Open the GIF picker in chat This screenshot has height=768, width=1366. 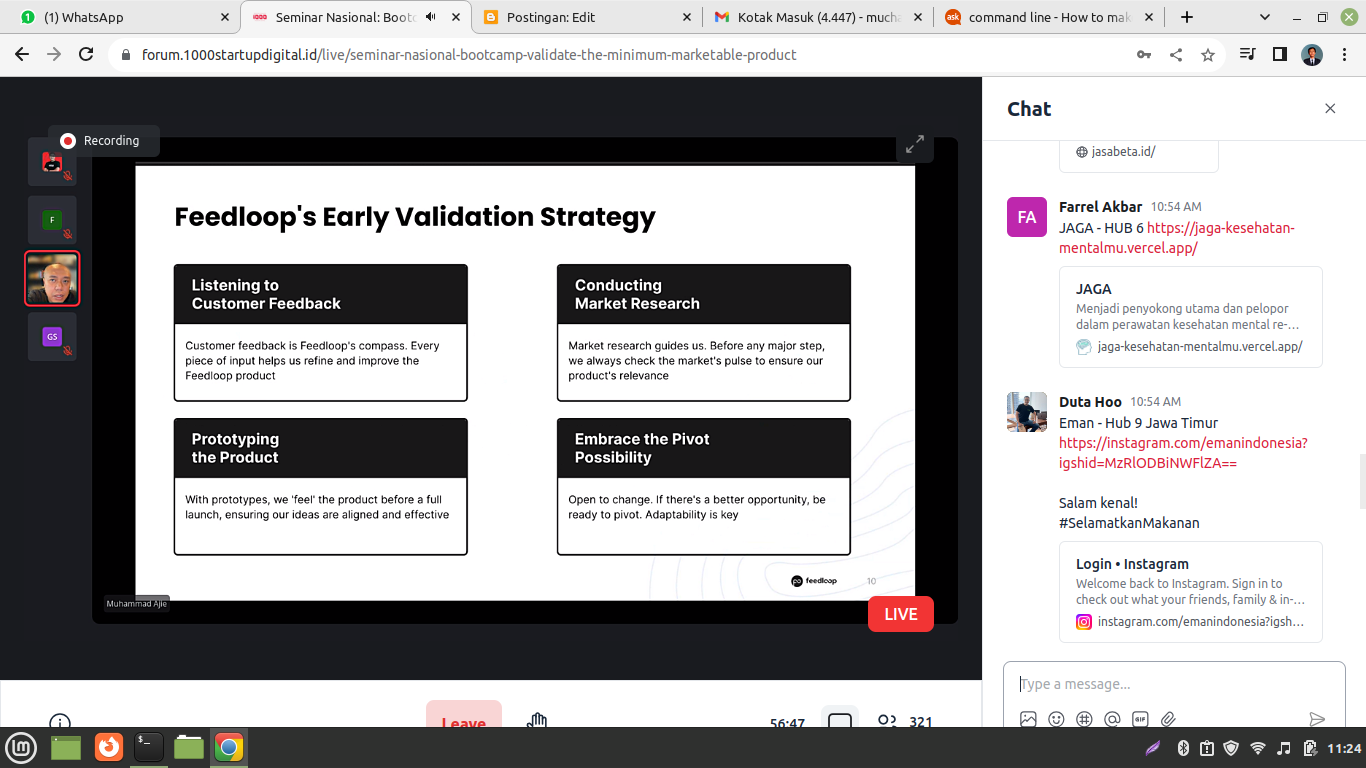pyautogui.click(x=1140, y=719)
